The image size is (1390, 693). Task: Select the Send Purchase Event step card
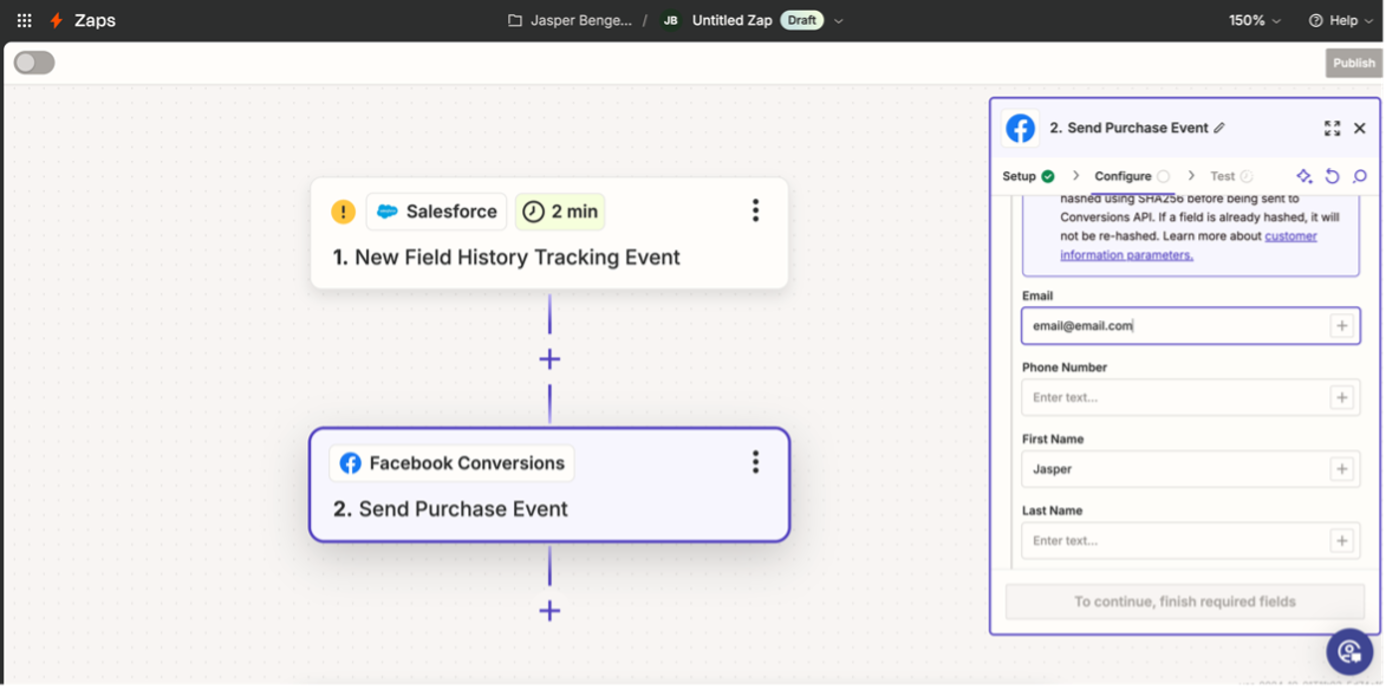click(x=549, y=485)
